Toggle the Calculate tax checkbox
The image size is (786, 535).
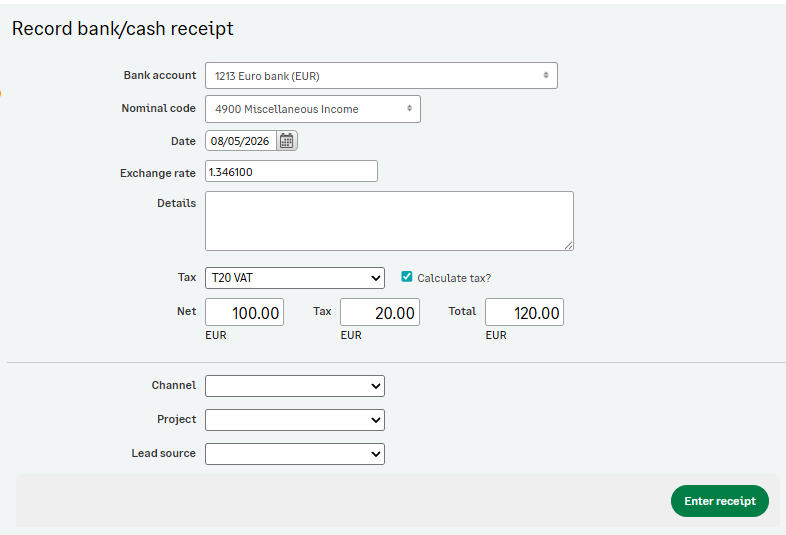(407, 277)
